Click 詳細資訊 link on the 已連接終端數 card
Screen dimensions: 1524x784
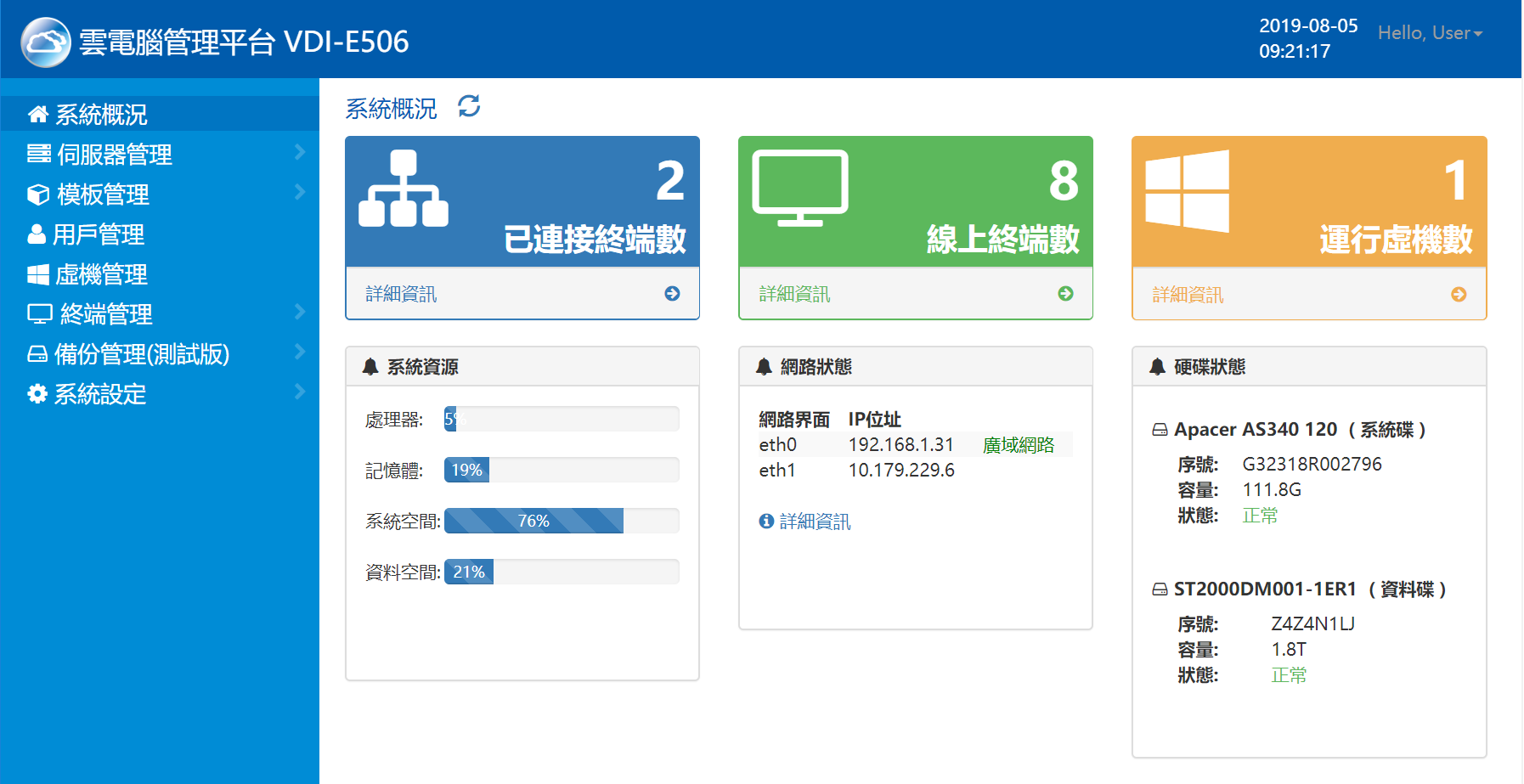click(401, 294)
